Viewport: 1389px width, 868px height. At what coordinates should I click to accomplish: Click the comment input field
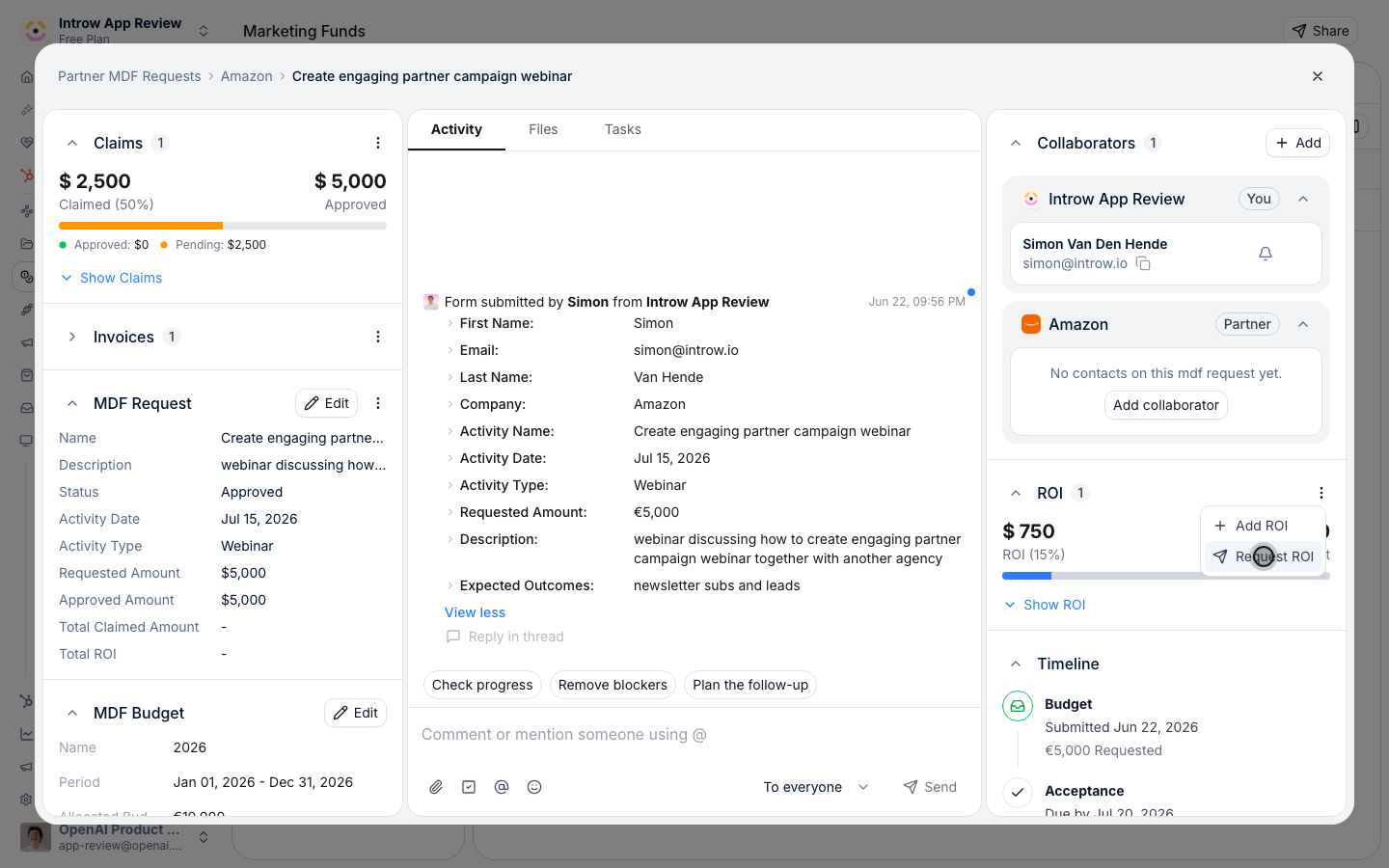694,735
